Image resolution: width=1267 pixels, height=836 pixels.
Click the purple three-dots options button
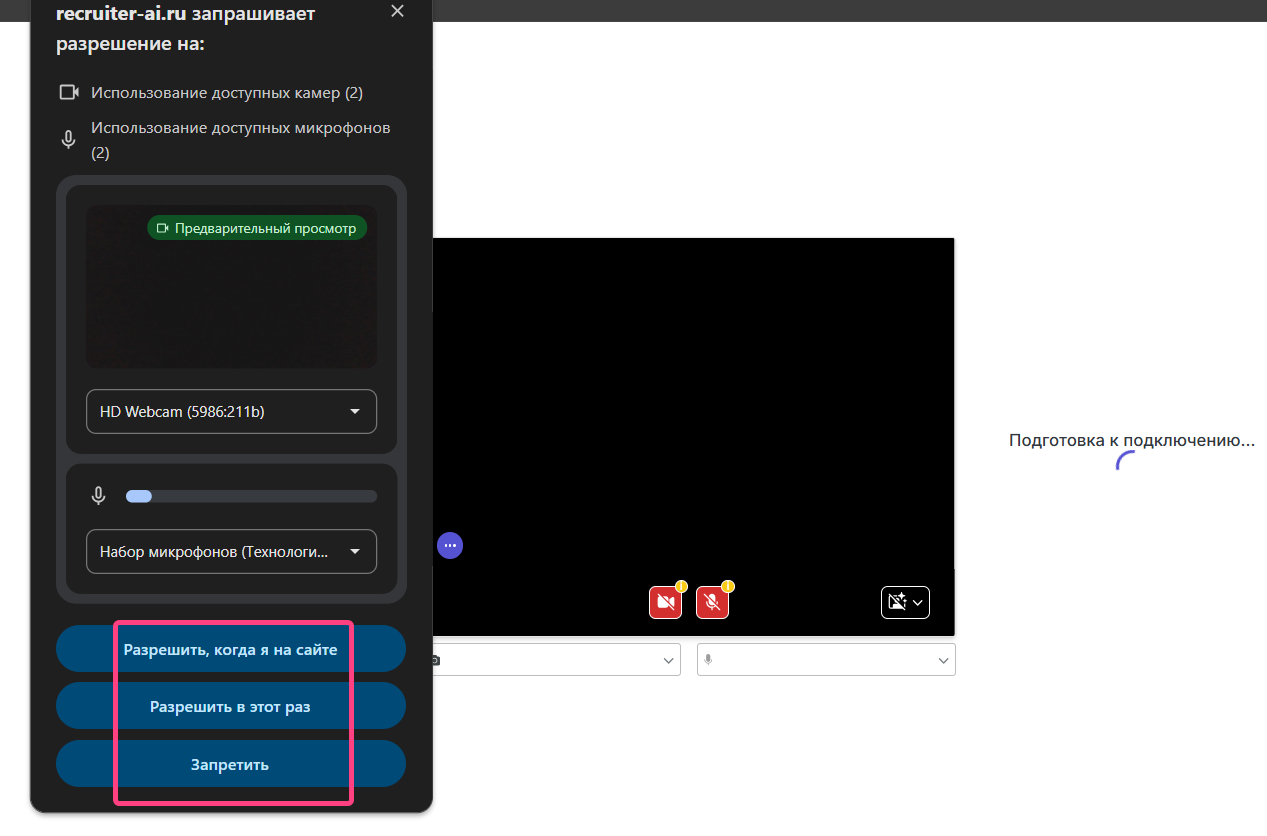click(450, 545)
